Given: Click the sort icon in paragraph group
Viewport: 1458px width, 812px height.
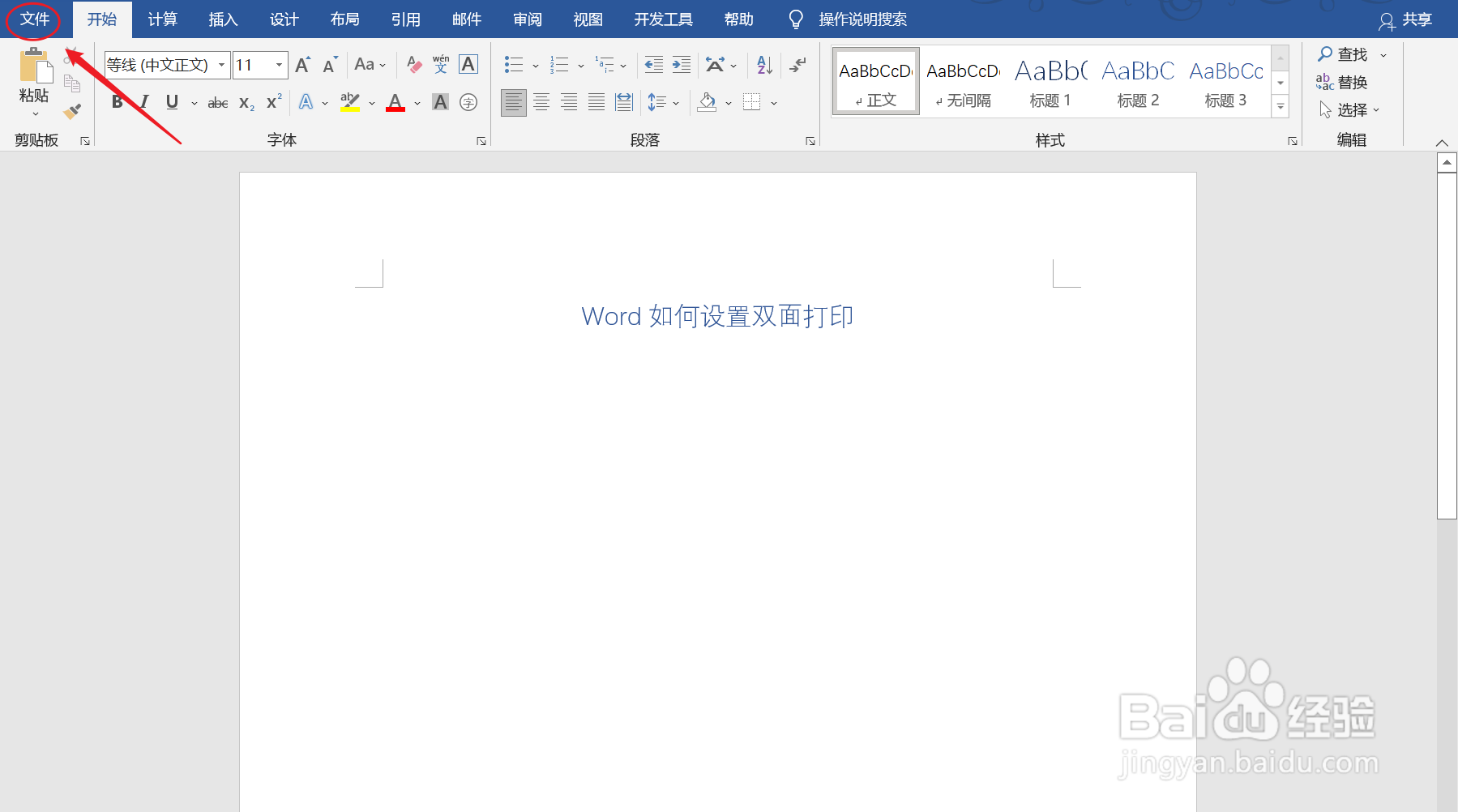Looking at the screenshot, I should coord(763,64).
